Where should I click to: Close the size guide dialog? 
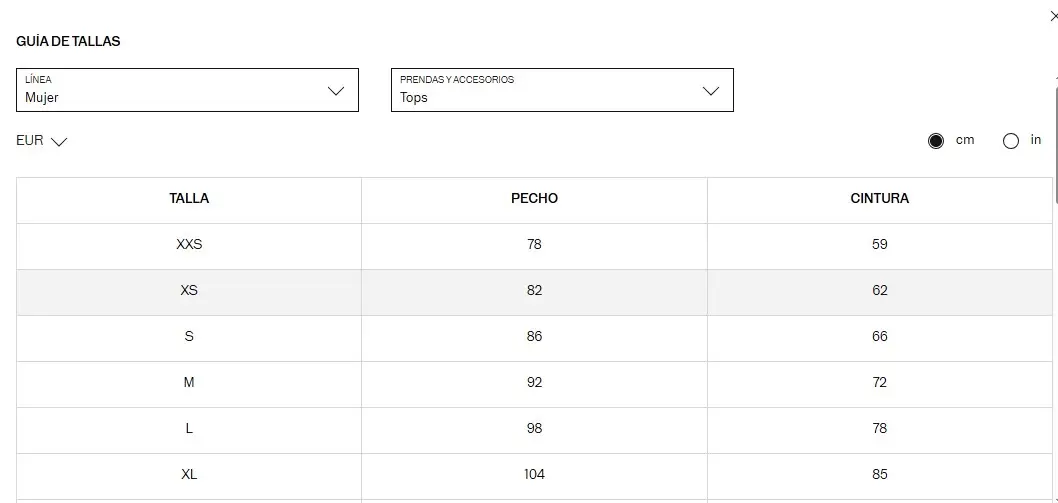[1055, 16]
